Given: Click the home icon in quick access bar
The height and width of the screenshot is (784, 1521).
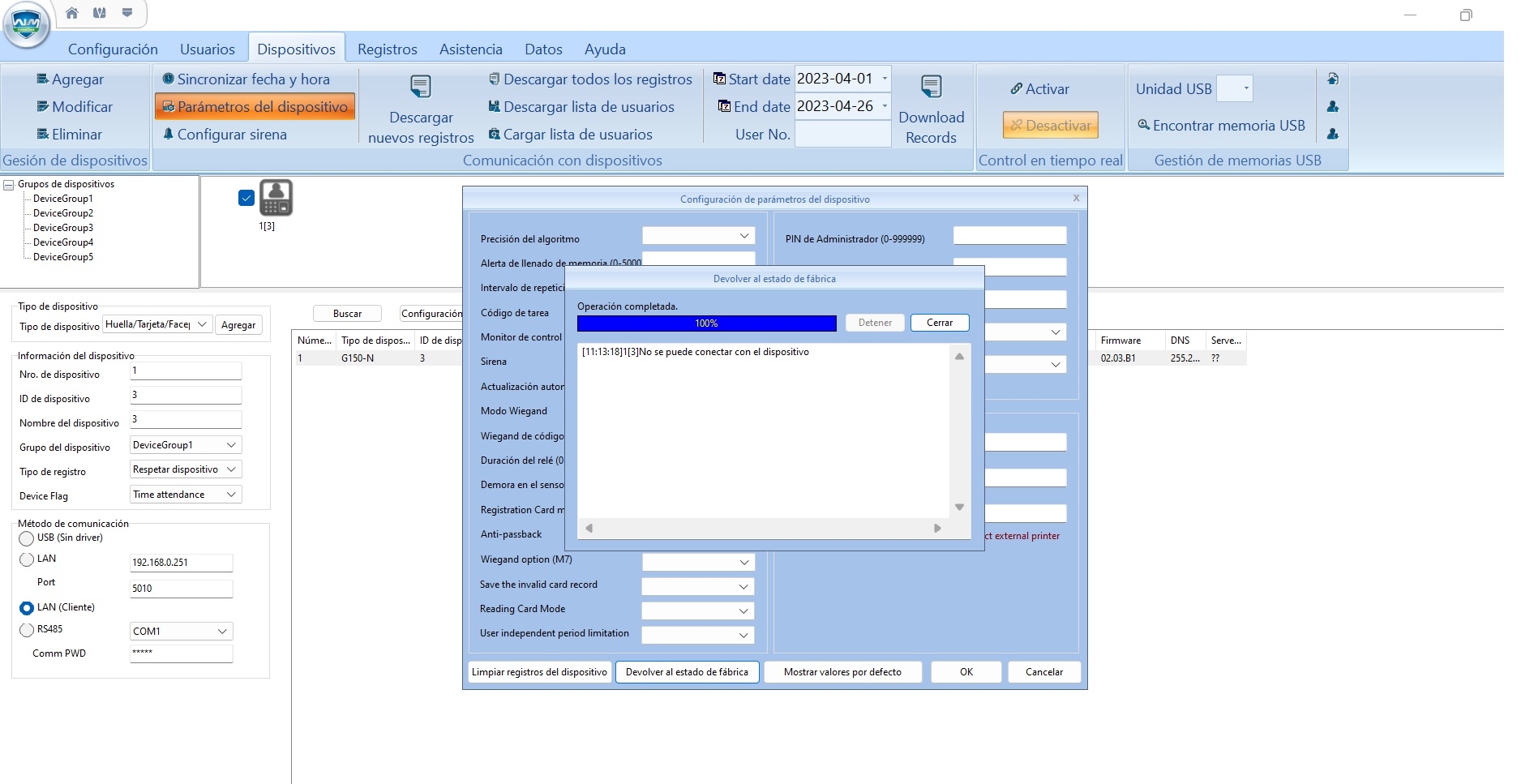Looking at the screenshot, I should [72, 13].
